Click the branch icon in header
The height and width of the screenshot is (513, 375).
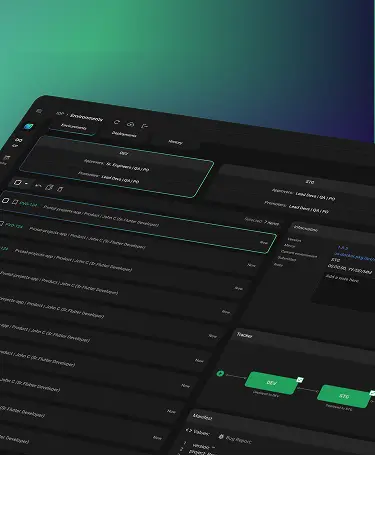click(144, 126)
